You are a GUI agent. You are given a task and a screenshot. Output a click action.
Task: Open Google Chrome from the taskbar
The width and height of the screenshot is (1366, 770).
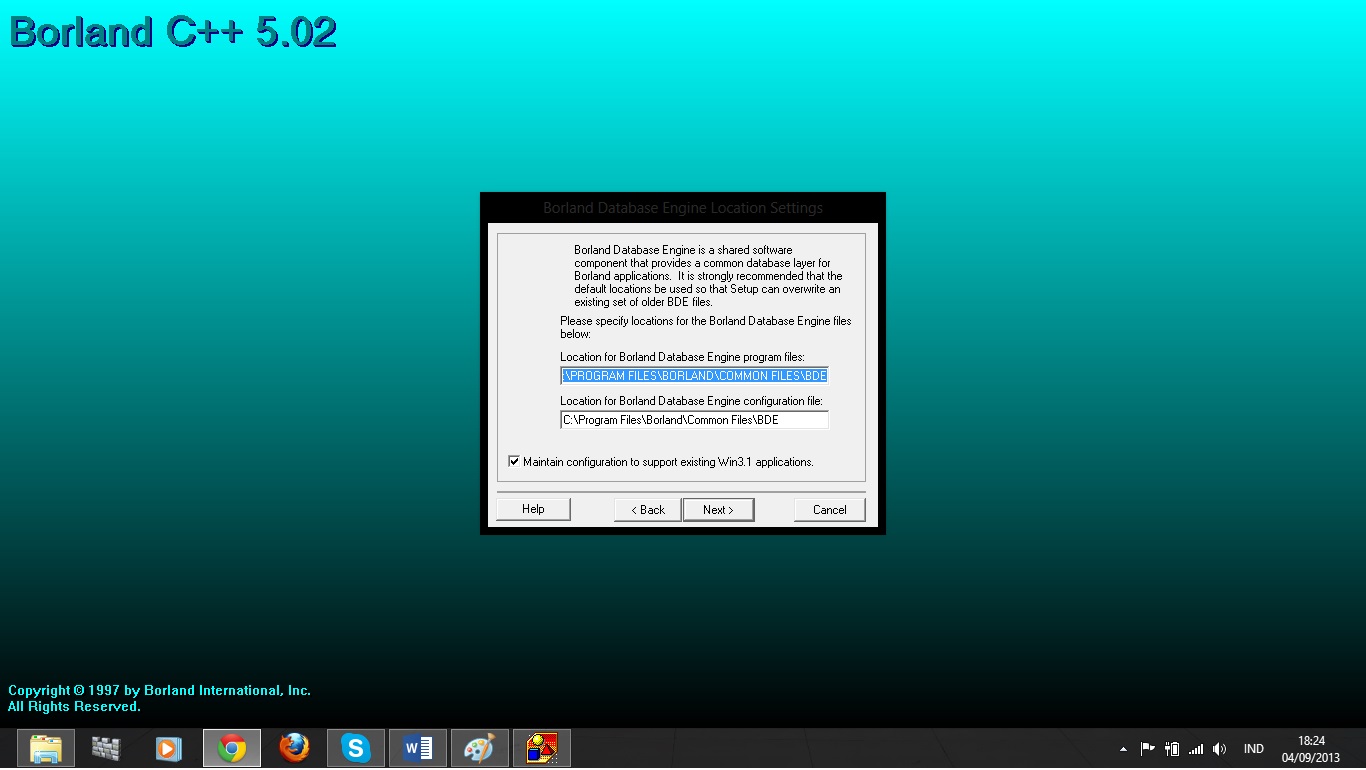(231, 747)
